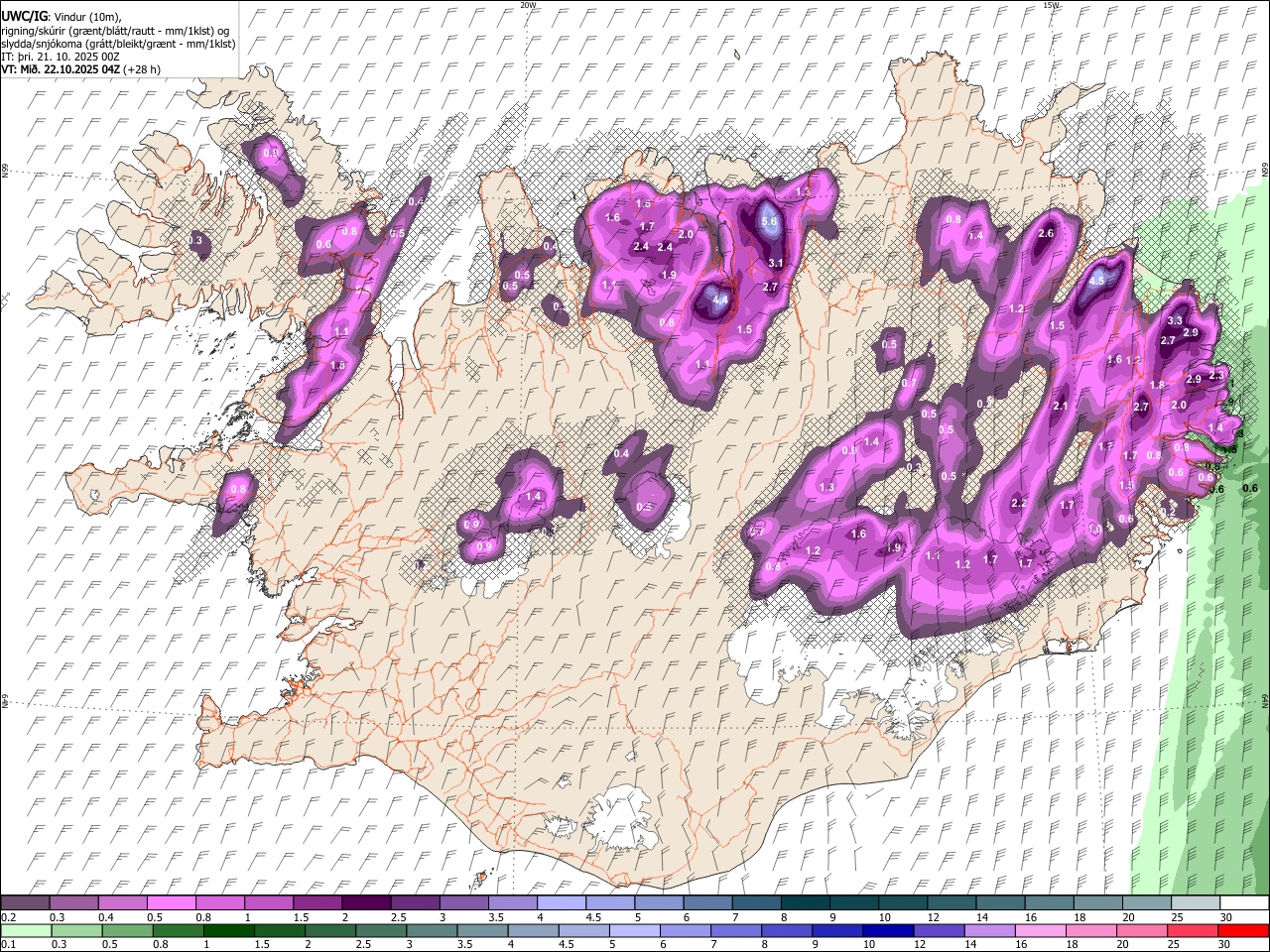
Task: Select the navy blue 10–12 rain legend swatch
Action: tap(888, 930)
